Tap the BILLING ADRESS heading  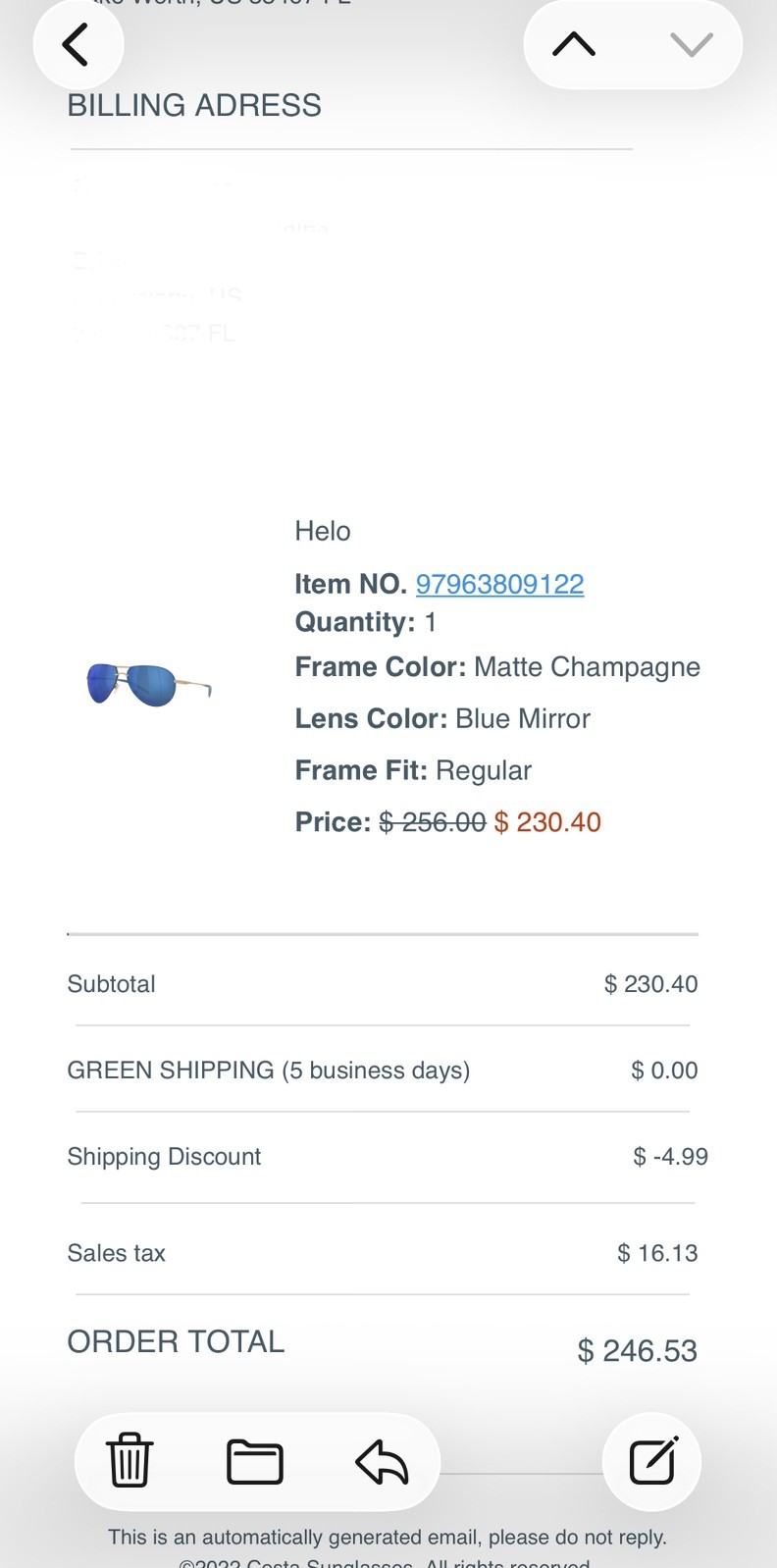click(x=194, y=105)
